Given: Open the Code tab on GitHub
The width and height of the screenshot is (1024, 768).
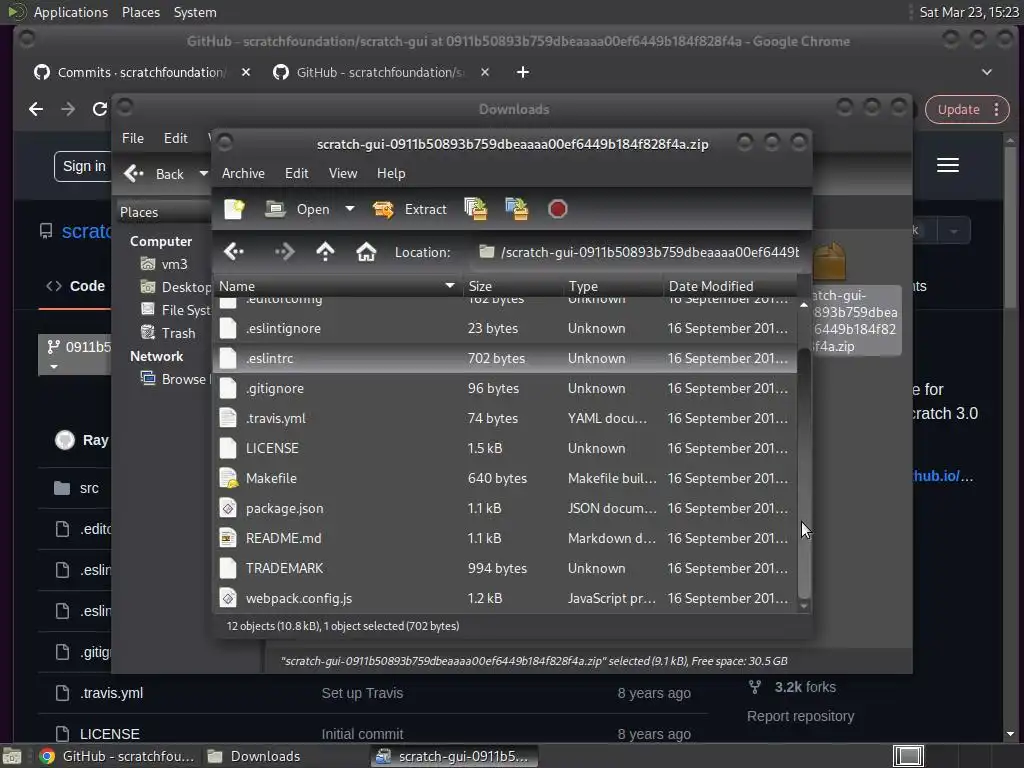Looking at the screenshot, I should [75, 286].
